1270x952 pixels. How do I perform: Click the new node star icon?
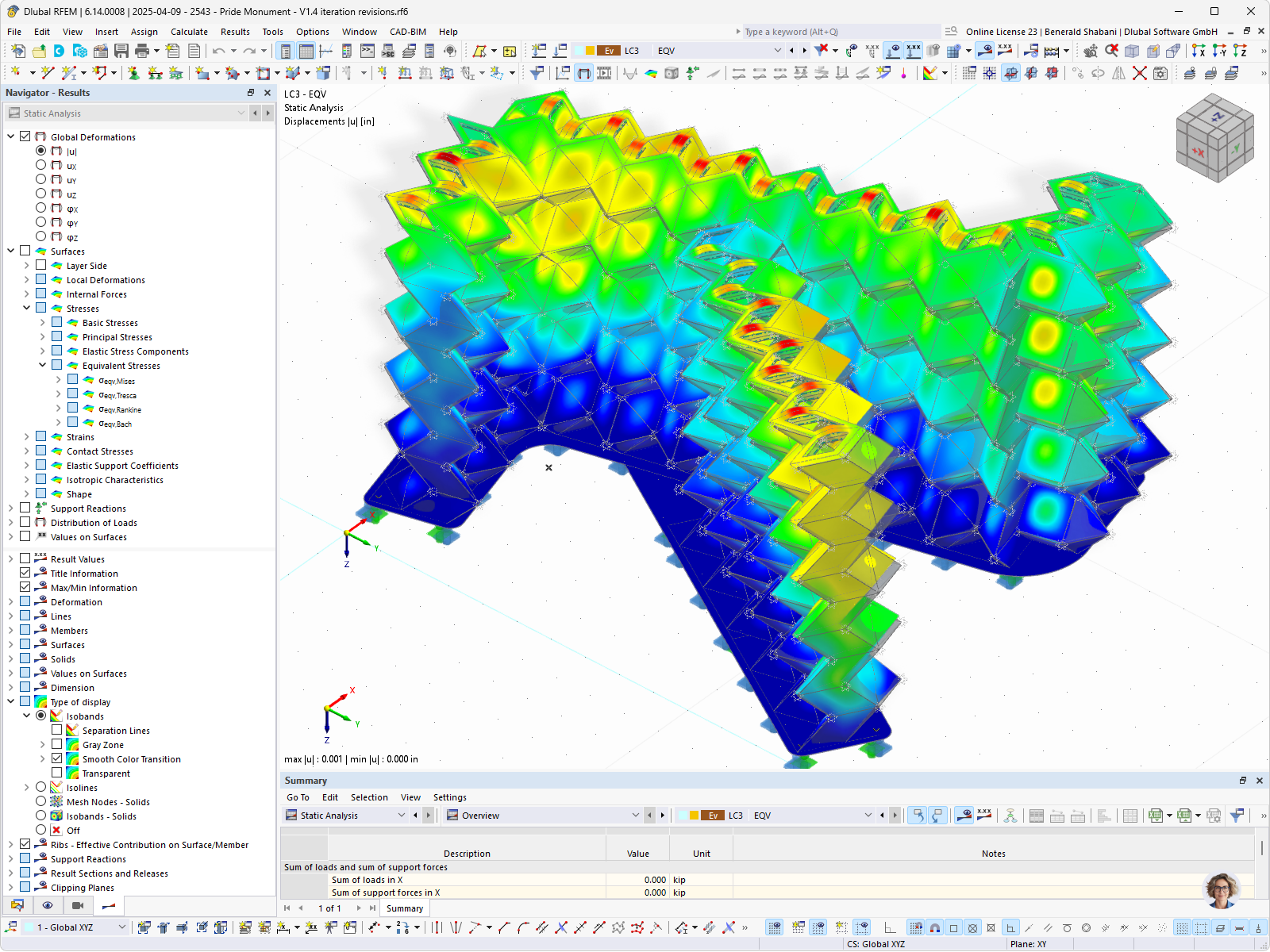(x=16, y=73)
